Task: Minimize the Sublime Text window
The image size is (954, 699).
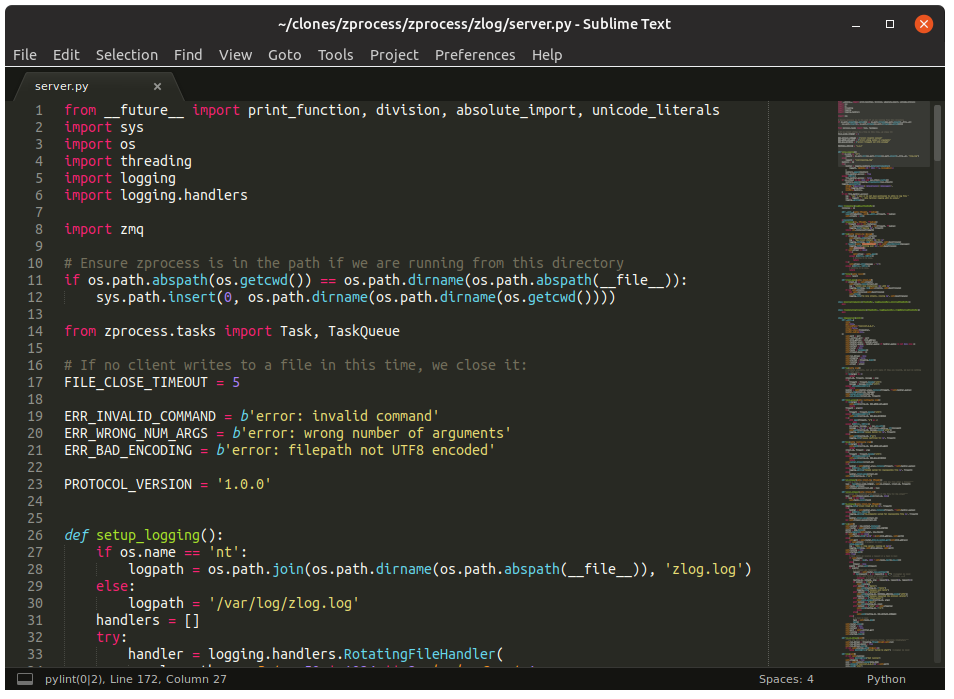Action: click(x=855, y=24)
